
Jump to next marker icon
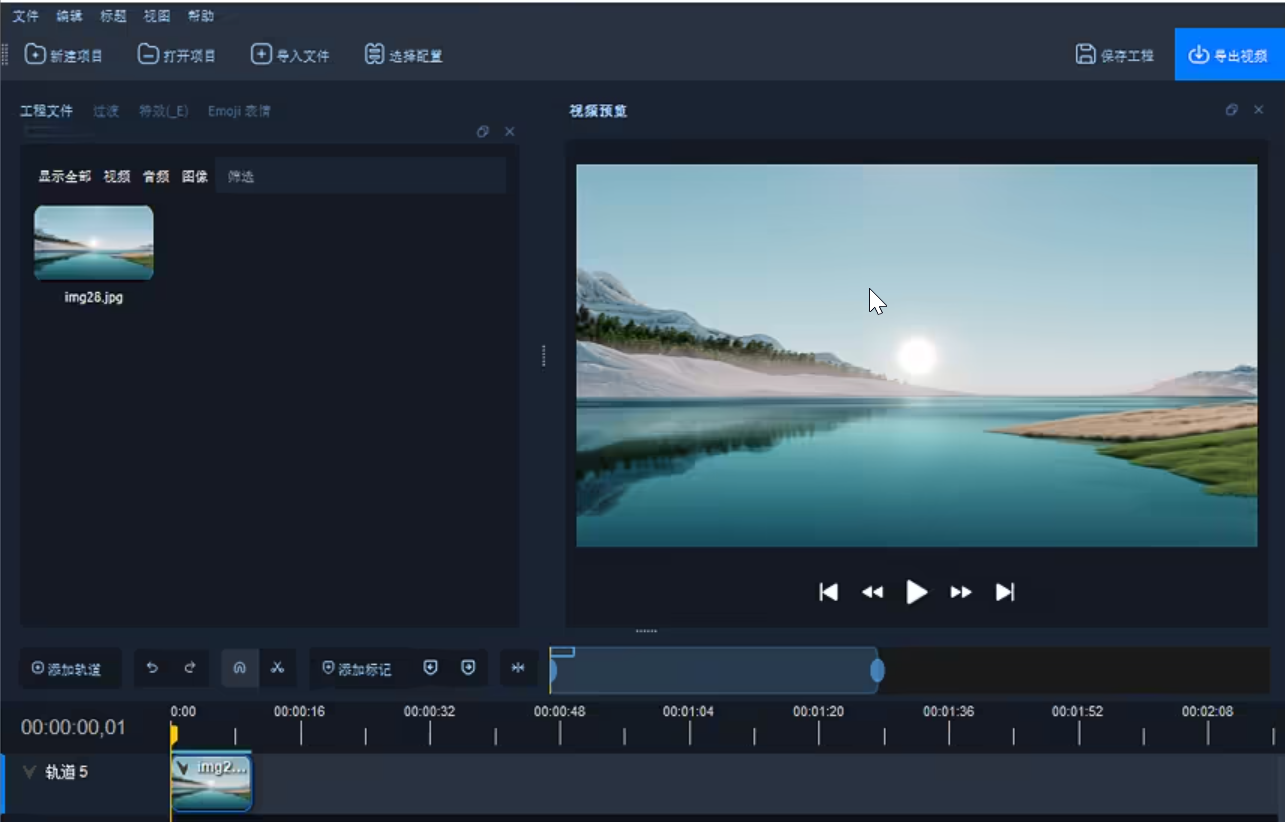point(468,668)
